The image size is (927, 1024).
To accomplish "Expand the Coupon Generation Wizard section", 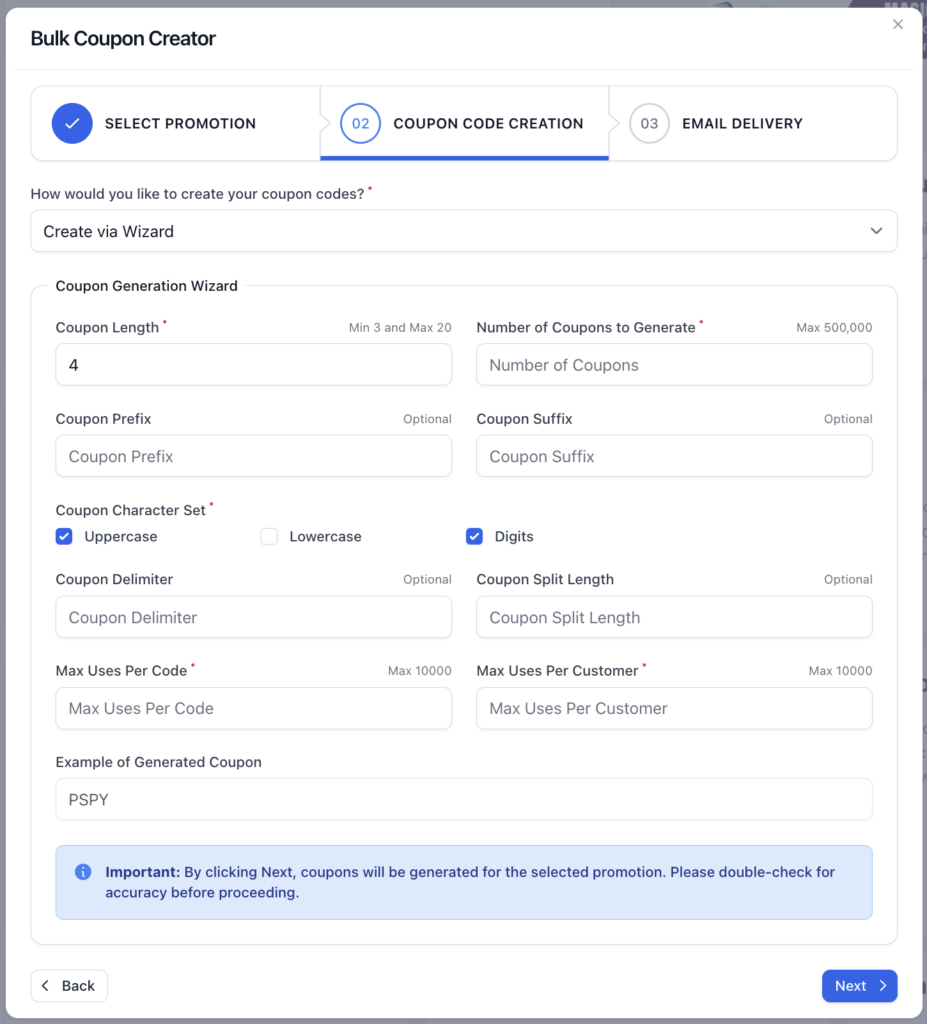I will [146, 285].
